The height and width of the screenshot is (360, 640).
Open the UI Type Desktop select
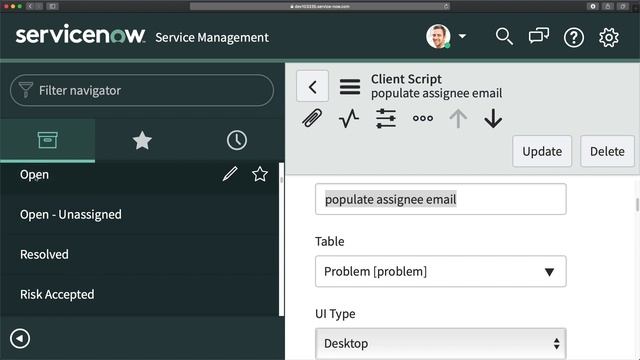point(440,344)
